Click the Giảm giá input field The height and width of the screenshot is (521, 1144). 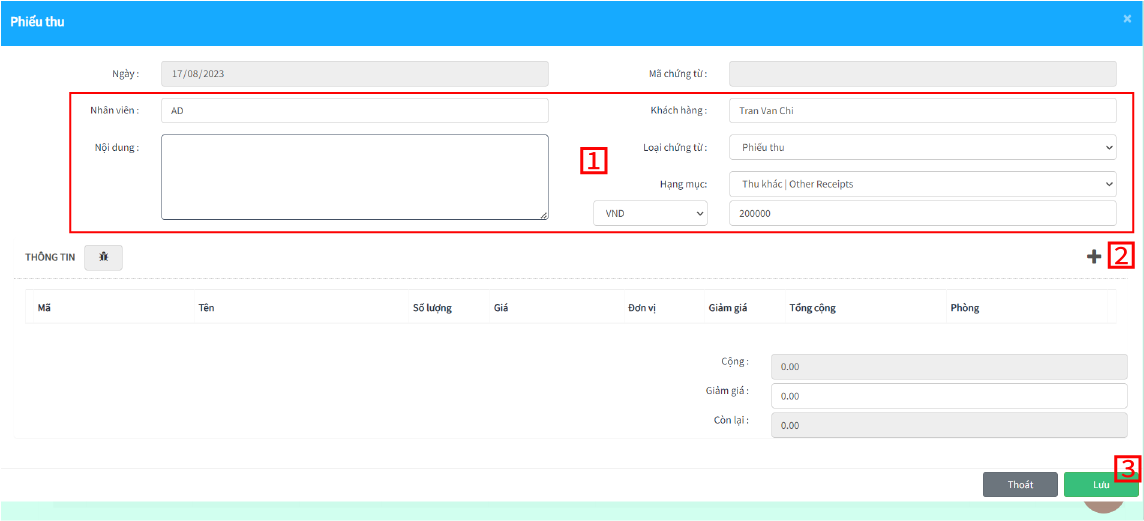pyautogui.click(x=949, y=396)
